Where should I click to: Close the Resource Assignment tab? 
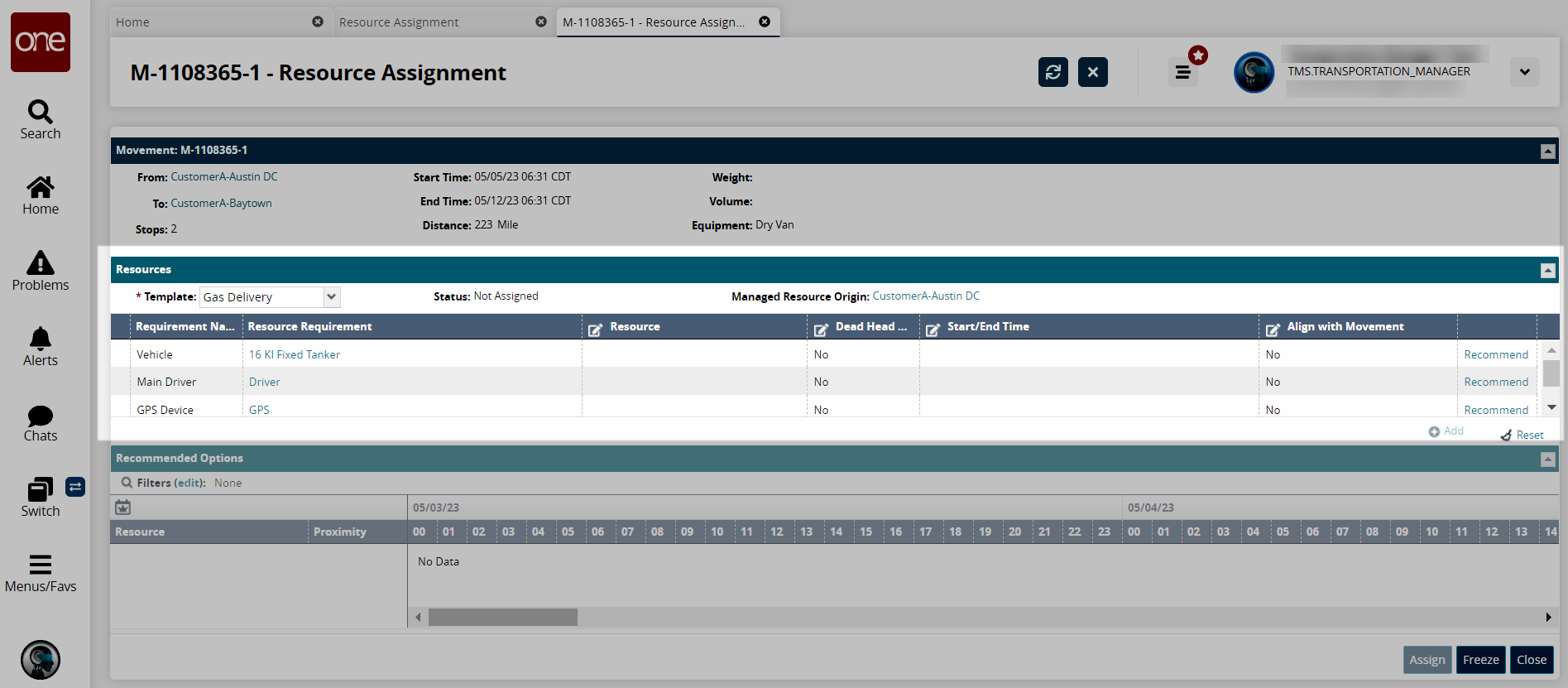(x=541, y=22)
